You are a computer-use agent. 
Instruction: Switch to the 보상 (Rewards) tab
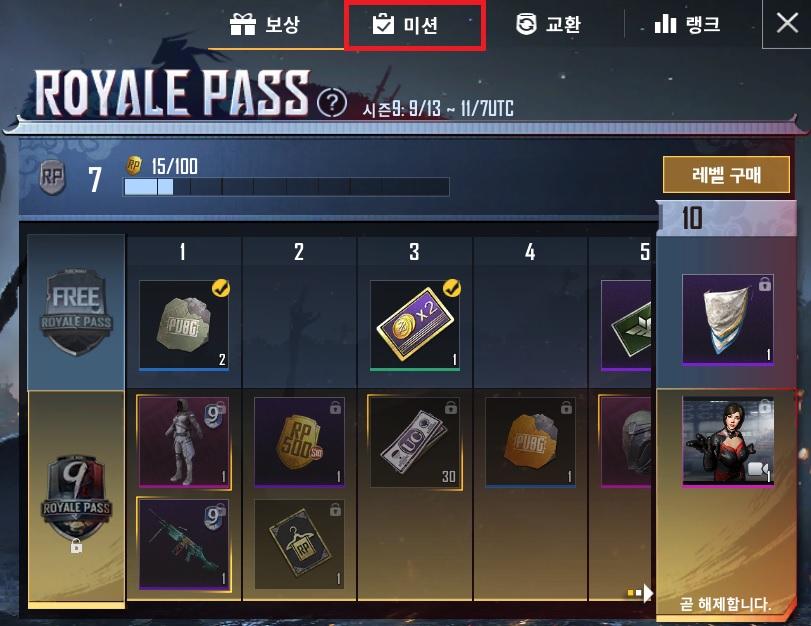click(x=265, y=24)
